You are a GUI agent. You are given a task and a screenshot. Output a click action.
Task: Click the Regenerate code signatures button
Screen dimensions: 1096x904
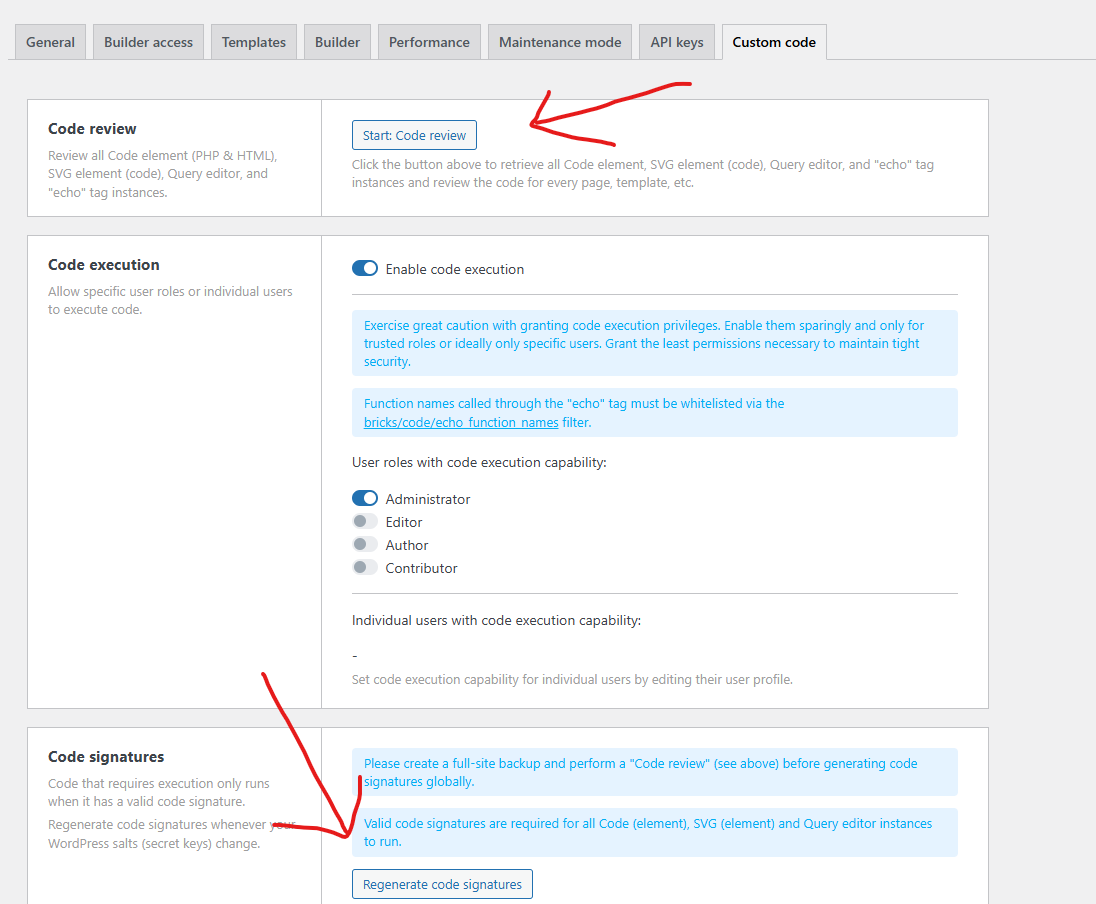tap(442, 884)
